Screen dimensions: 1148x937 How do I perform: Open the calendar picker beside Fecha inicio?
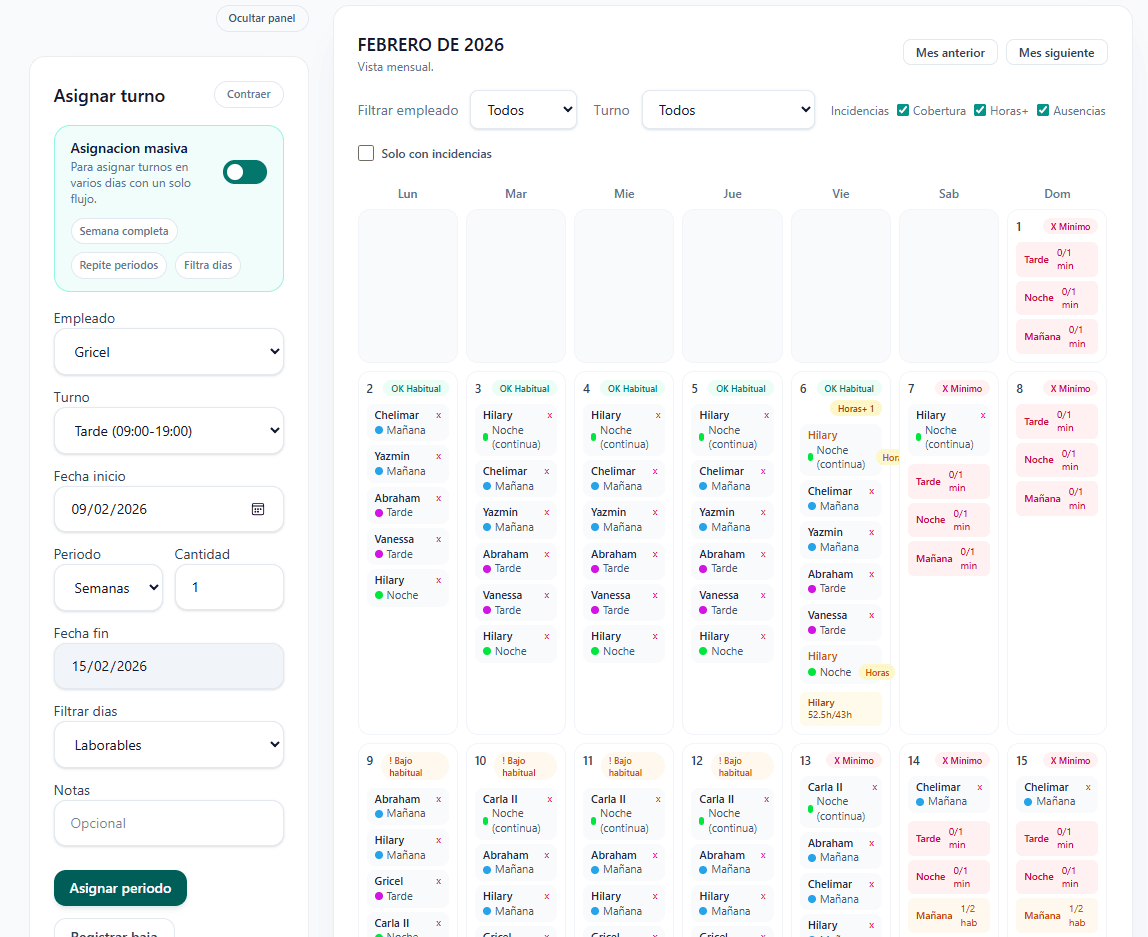258,509
